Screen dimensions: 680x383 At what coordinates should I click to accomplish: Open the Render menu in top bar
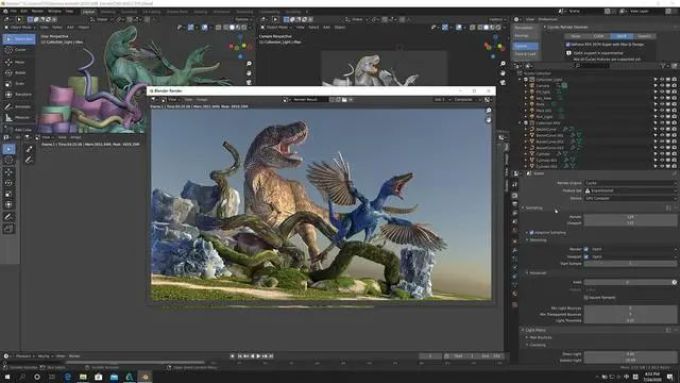pyautogui.click(x=37, y=11)
